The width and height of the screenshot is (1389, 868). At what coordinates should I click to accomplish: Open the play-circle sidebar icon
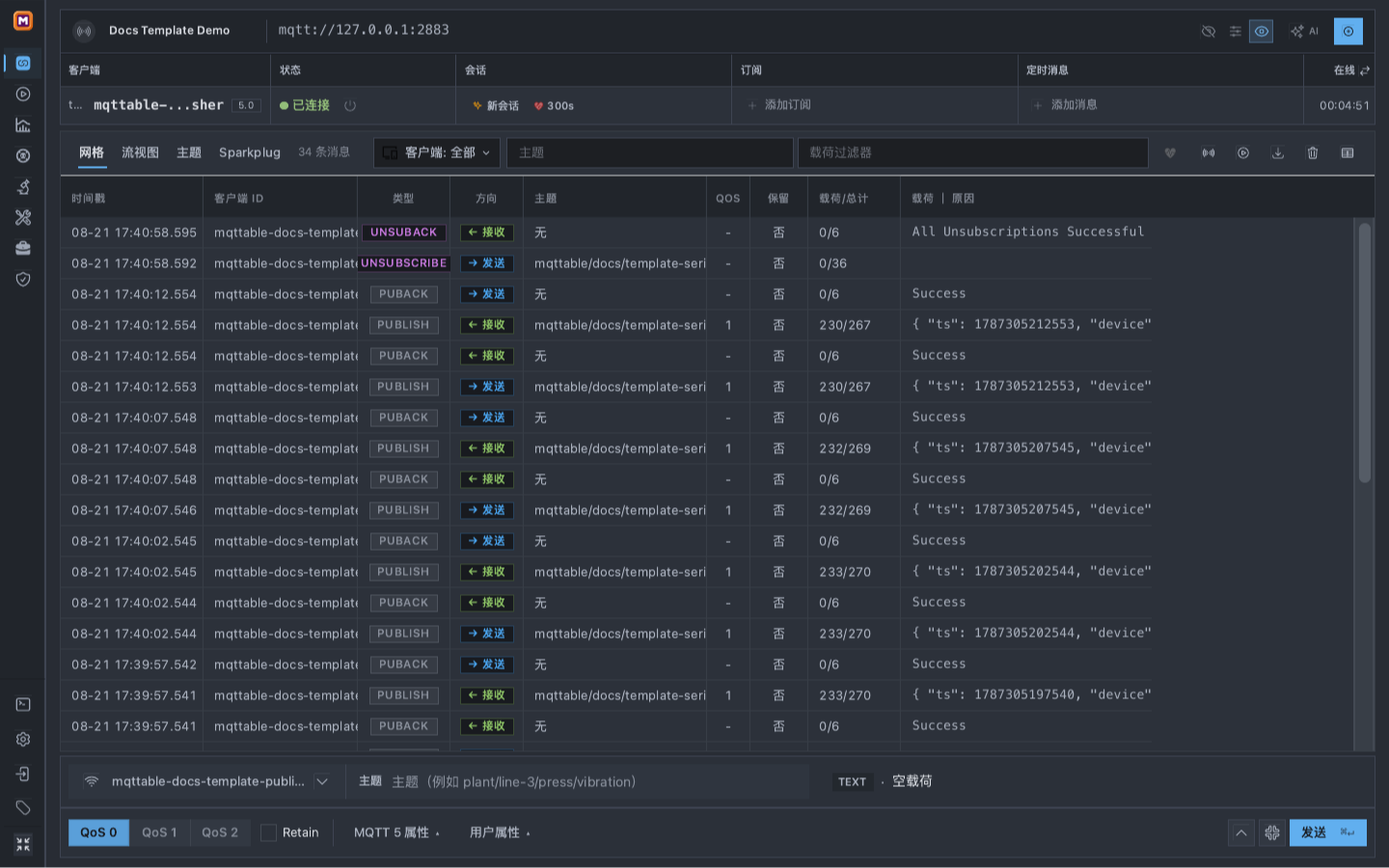pos(23,95)
